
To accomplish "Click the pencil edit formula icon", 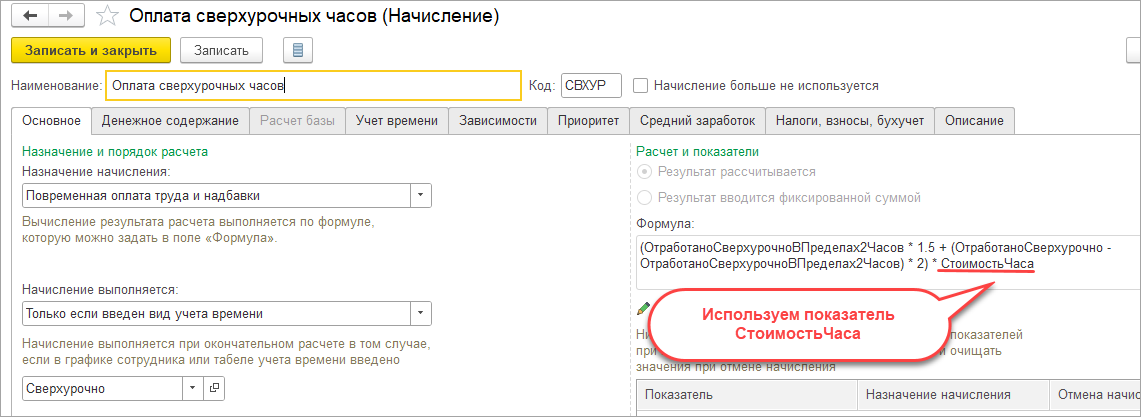I will 643,308.
